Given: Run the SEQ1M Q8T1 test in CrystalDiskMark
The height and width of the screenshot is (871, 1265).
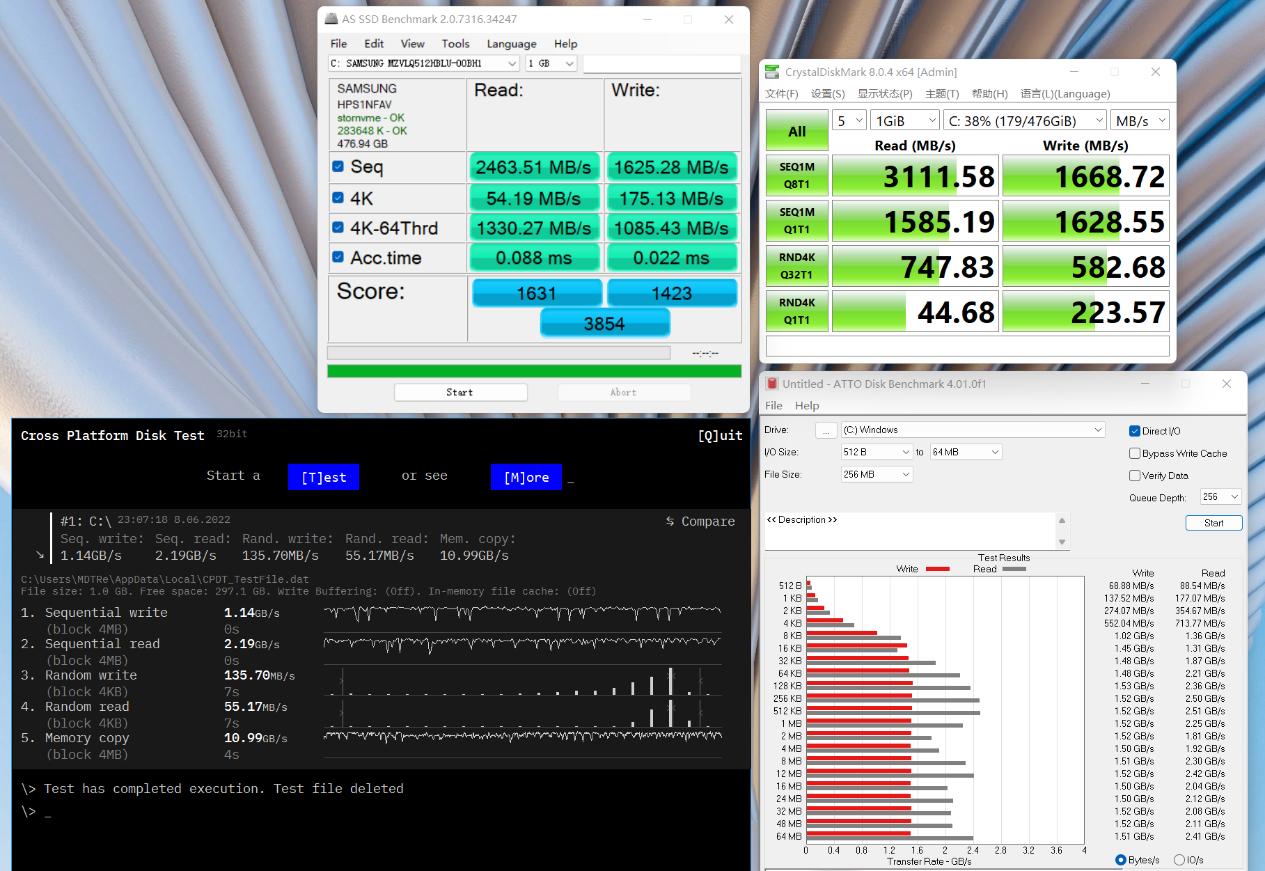Looking at the screenshot, I should [x=796, y=176].
